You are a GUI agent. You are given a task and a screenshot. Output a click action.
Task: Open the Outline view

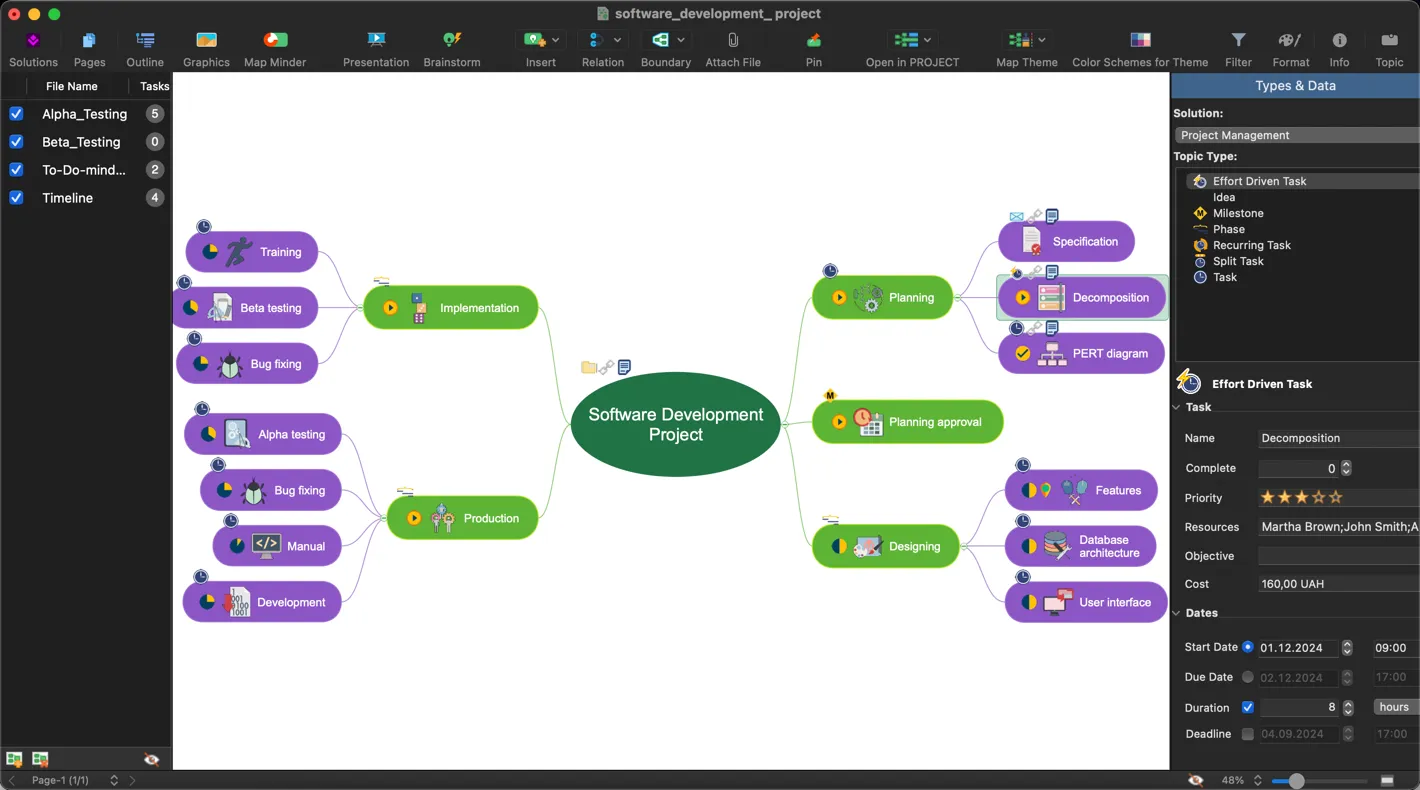tap(144, 45)
